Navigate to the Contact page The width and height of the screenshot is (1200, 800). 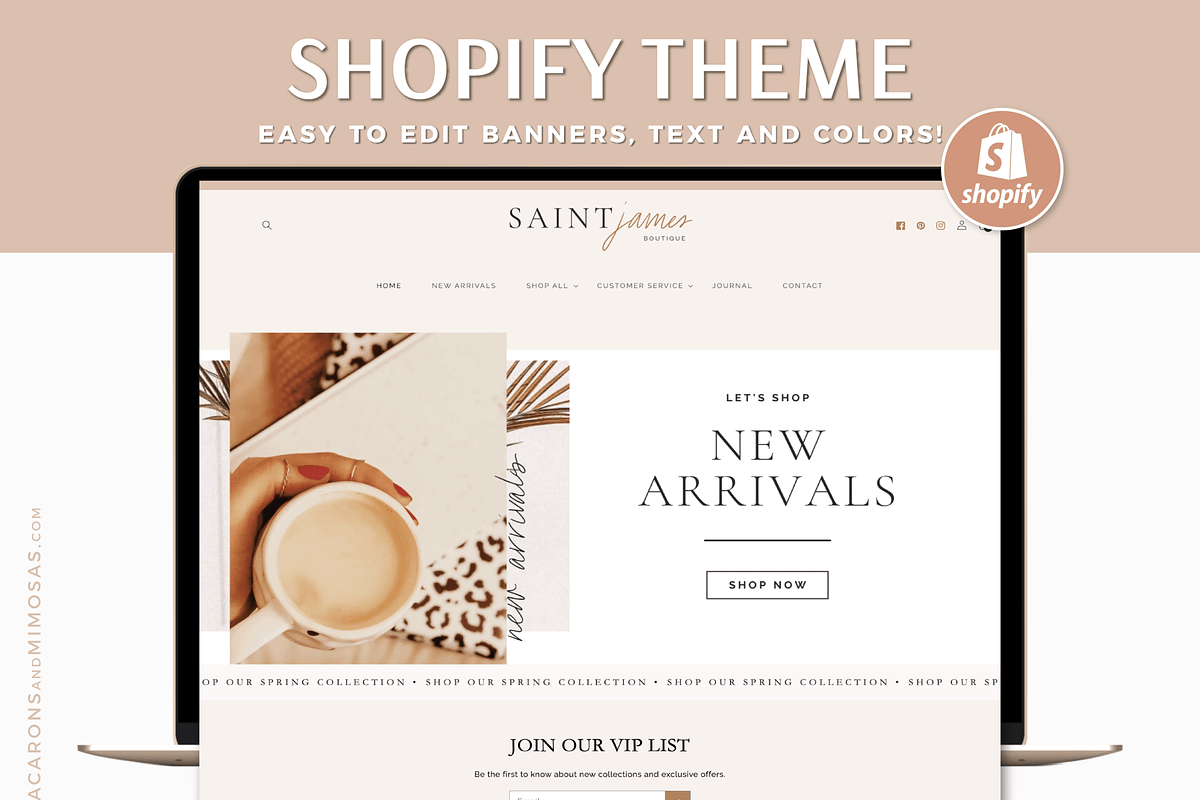coord(802,286)
